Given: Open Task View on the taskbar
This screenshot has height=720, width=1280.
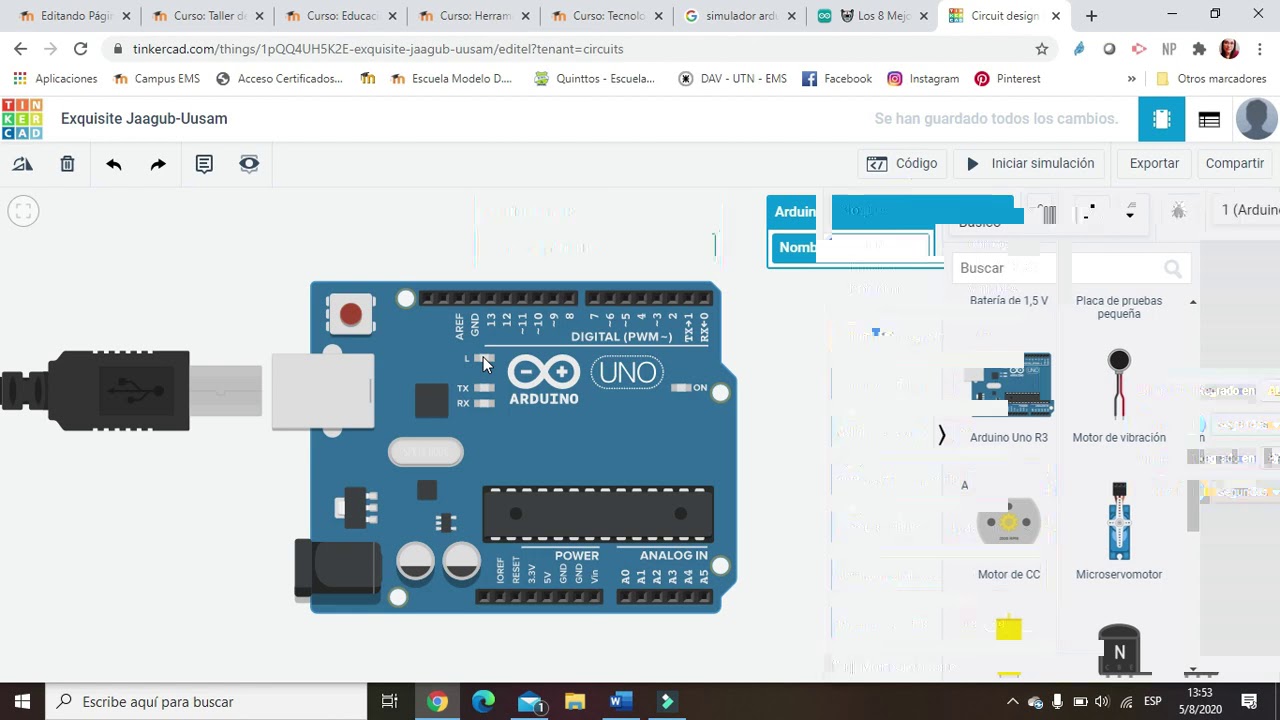Looking at the screenshot, I should [x=390, y=701].
